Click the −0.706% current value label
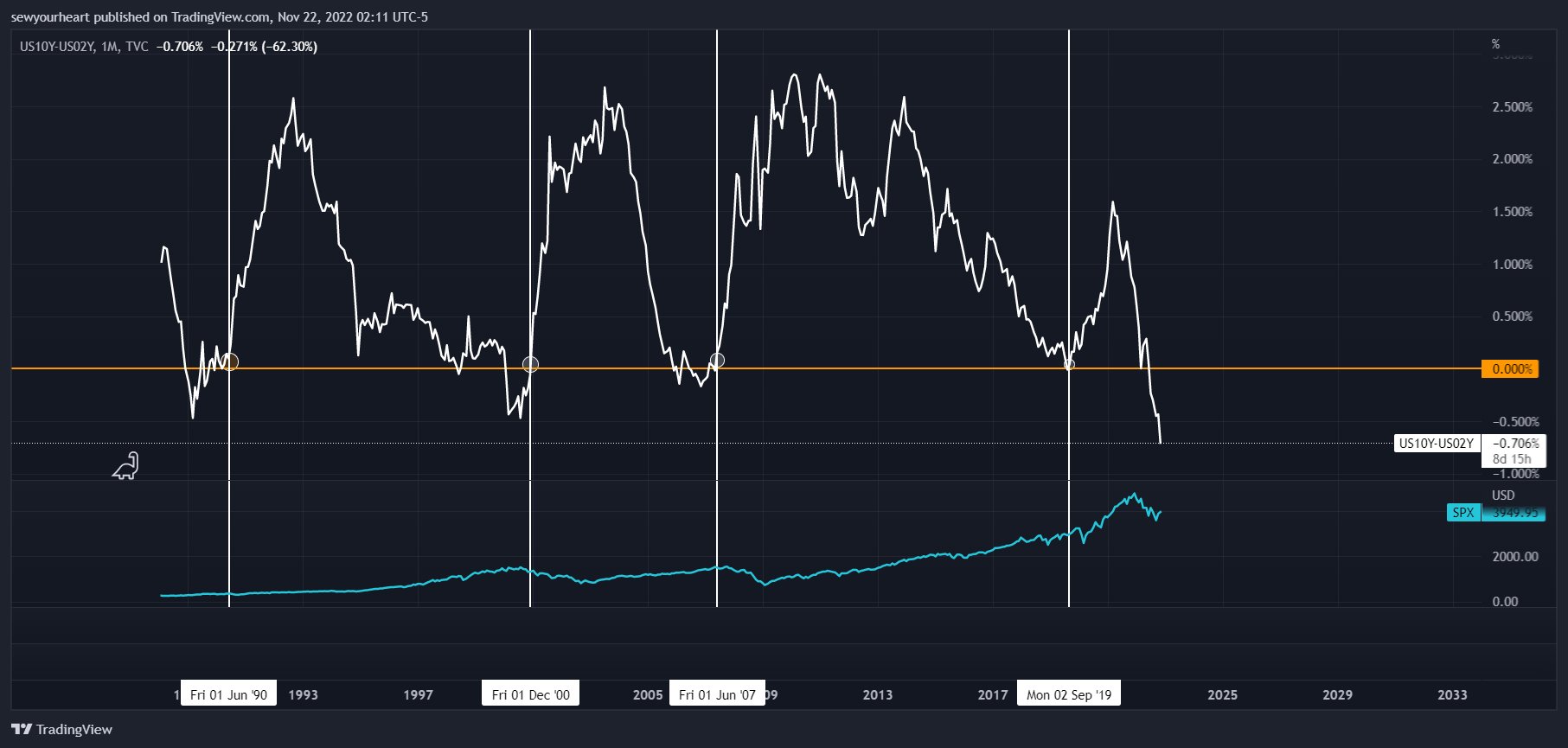Image resolution: width=1568 pixels, height=748 pixels. click(1514, 444)
